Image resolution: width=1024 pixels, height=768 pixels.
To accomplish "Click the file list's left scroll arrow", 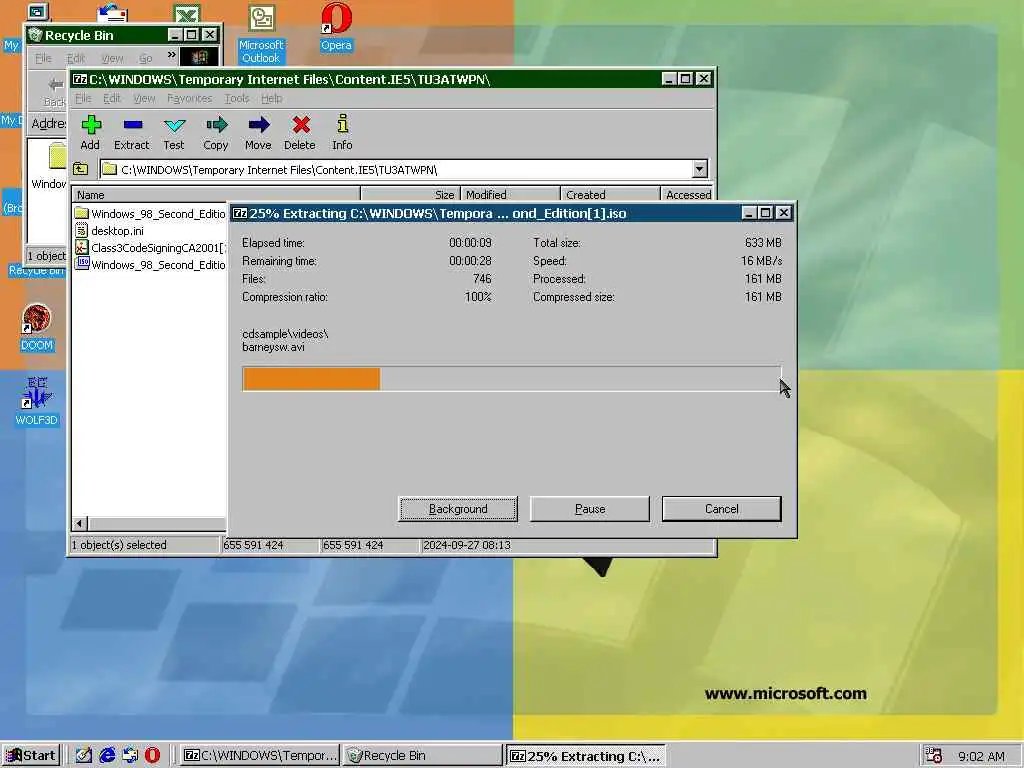I will pos(80,523).
